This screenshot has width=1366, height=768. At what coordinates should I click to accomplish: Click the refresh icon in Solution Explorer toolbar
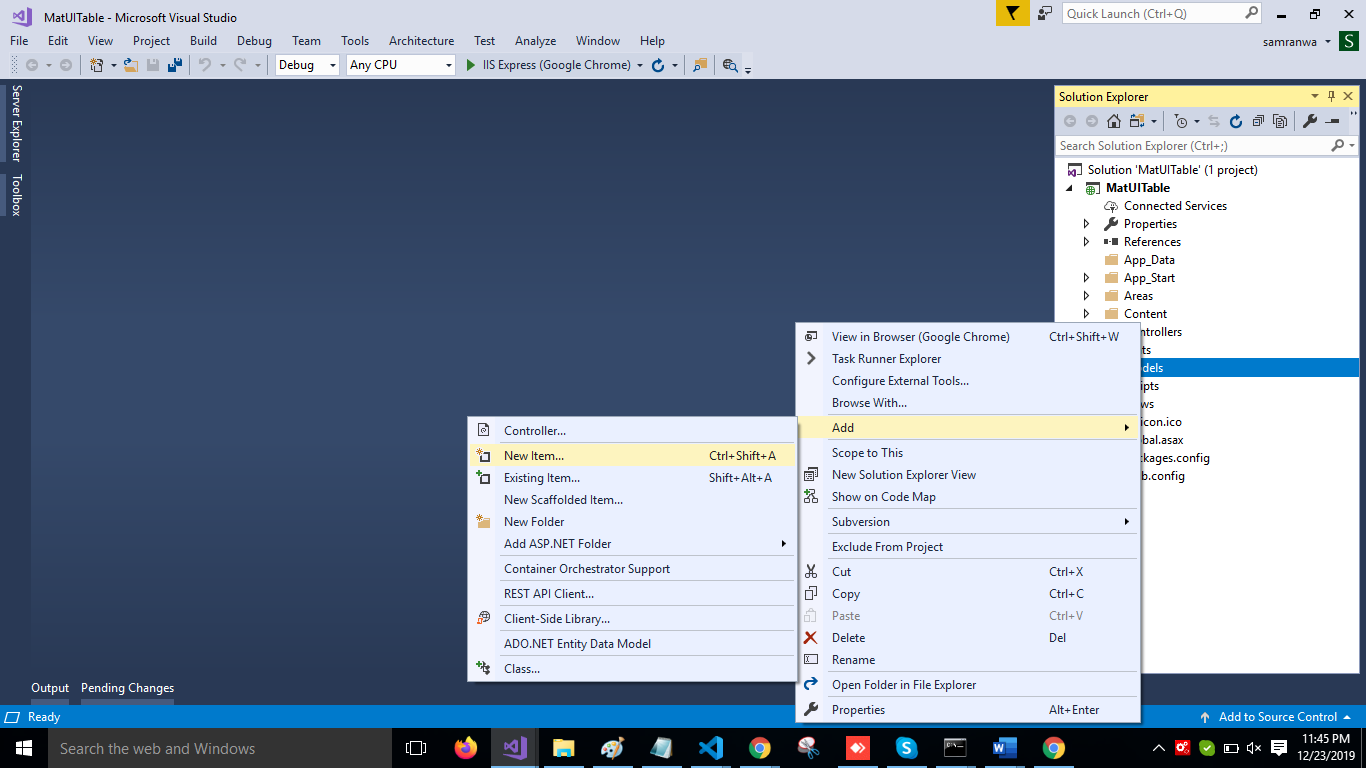1235,121
